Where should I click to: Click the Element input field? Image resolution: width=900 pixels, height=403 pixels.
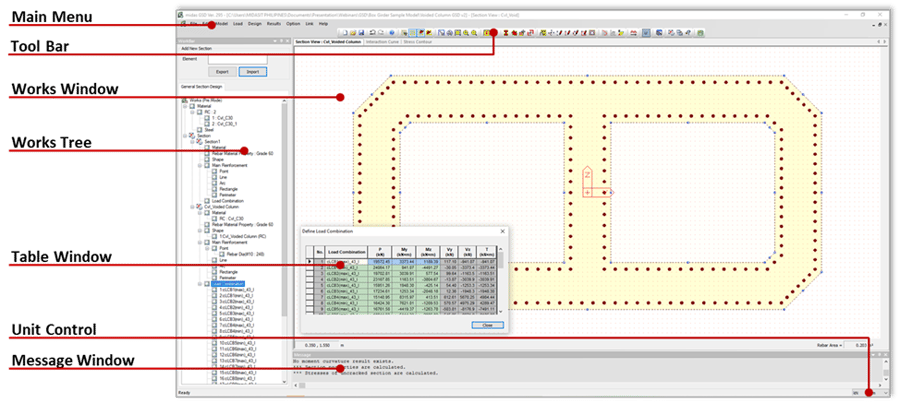click(237, 59)
